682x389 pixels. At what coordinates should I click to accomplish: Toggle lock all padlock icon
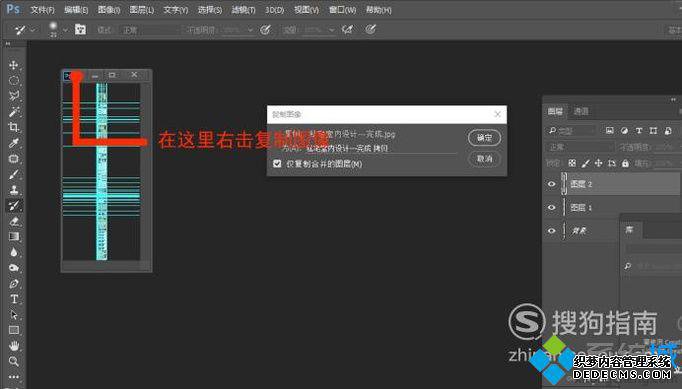tap(625, 163)
